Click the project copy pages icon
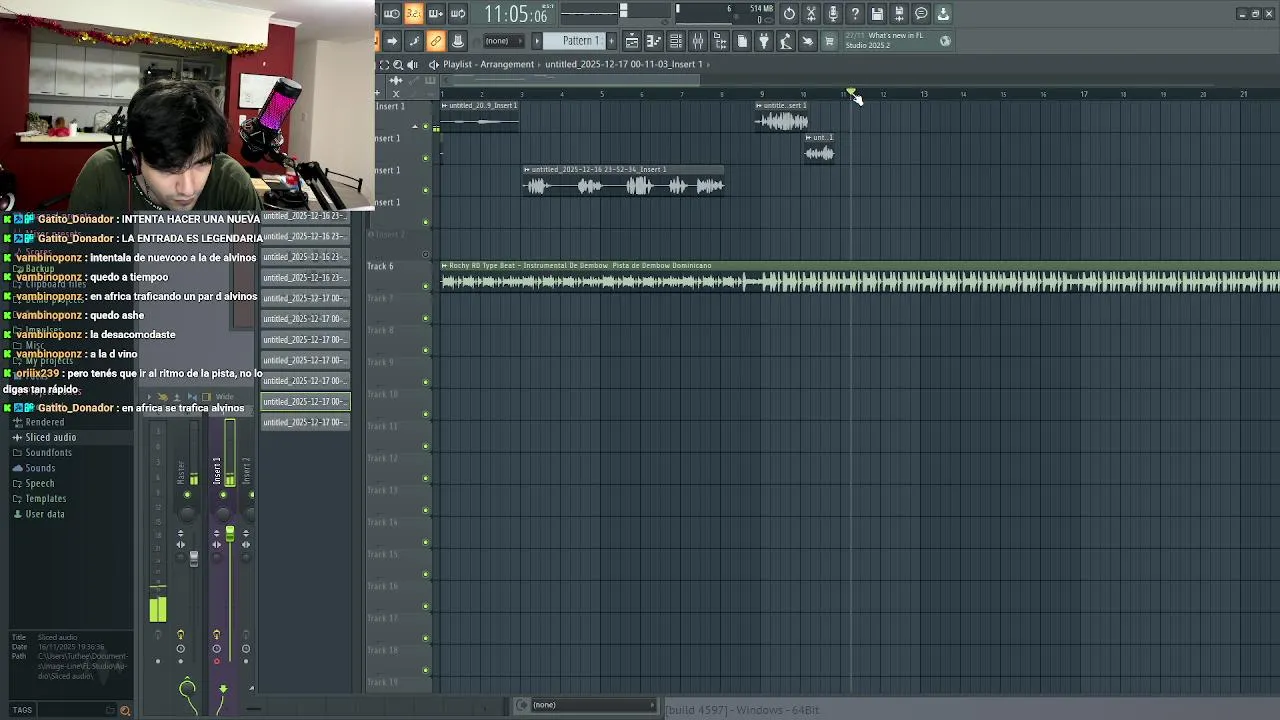 click(742, 41)
